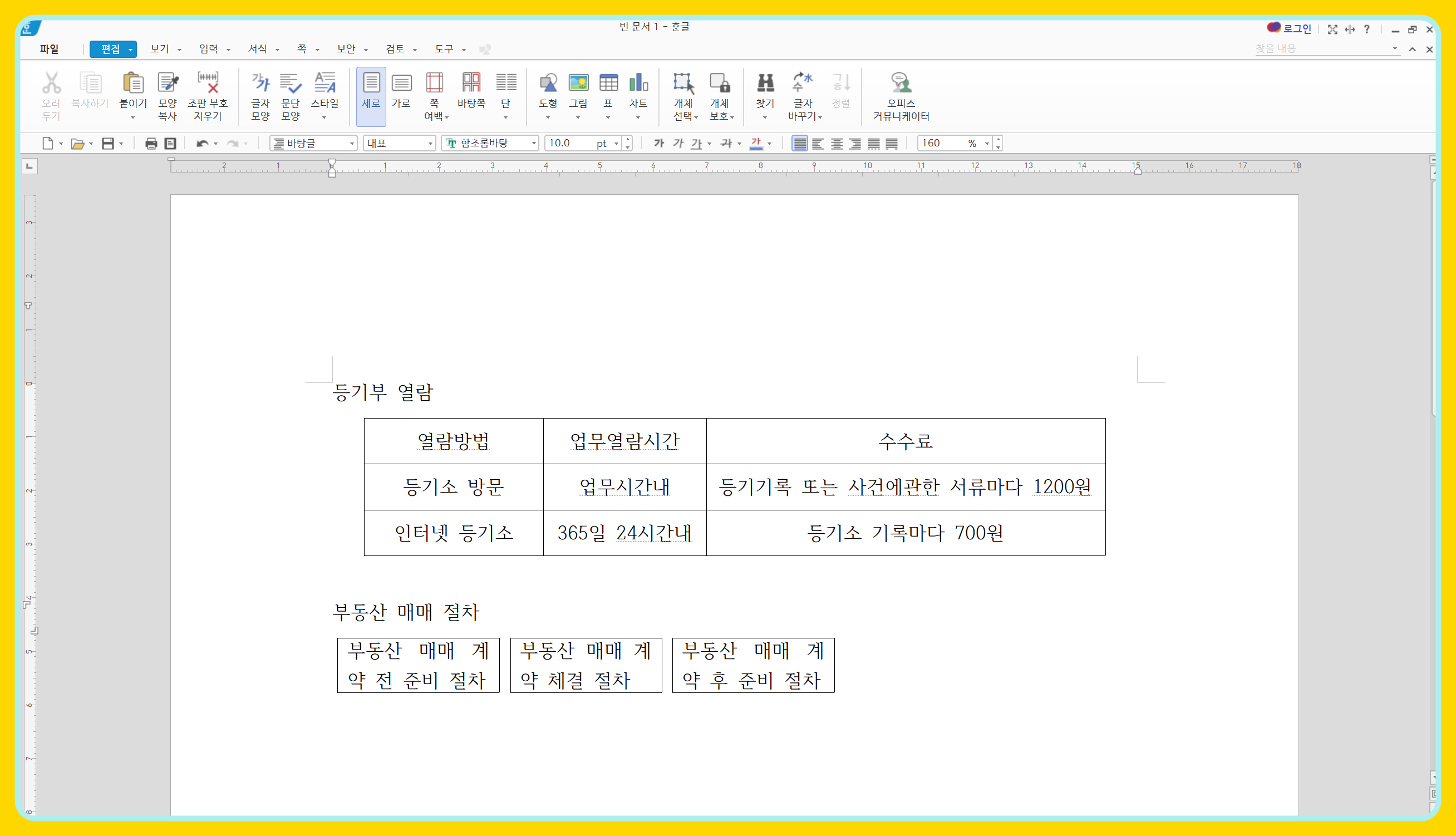Expand the font name dropdown 함초롬바탕

pos(533,144)
